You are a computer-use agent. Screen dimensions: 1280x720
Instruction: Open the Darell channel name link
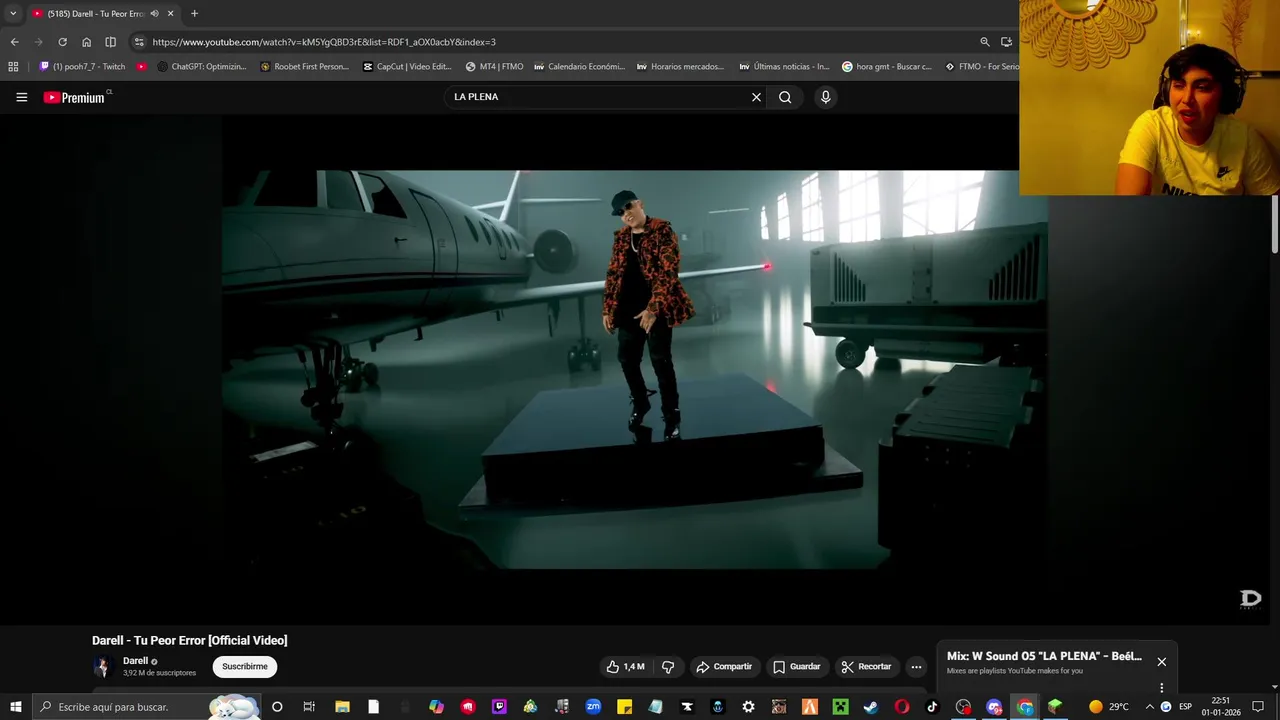tap(135, 661)
